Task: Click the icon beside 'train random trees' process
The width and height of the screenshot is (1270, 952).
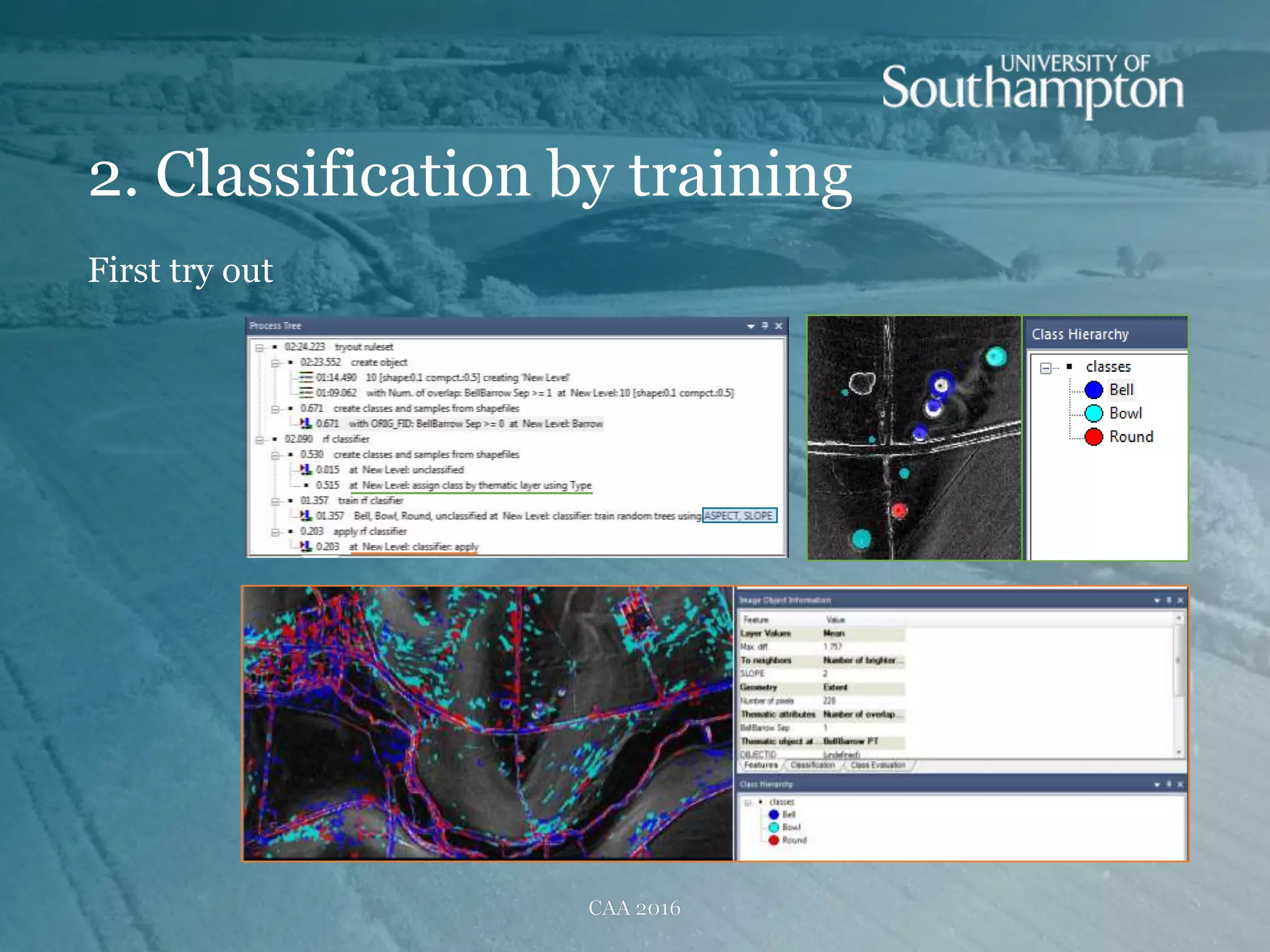Action: point(306,516)
